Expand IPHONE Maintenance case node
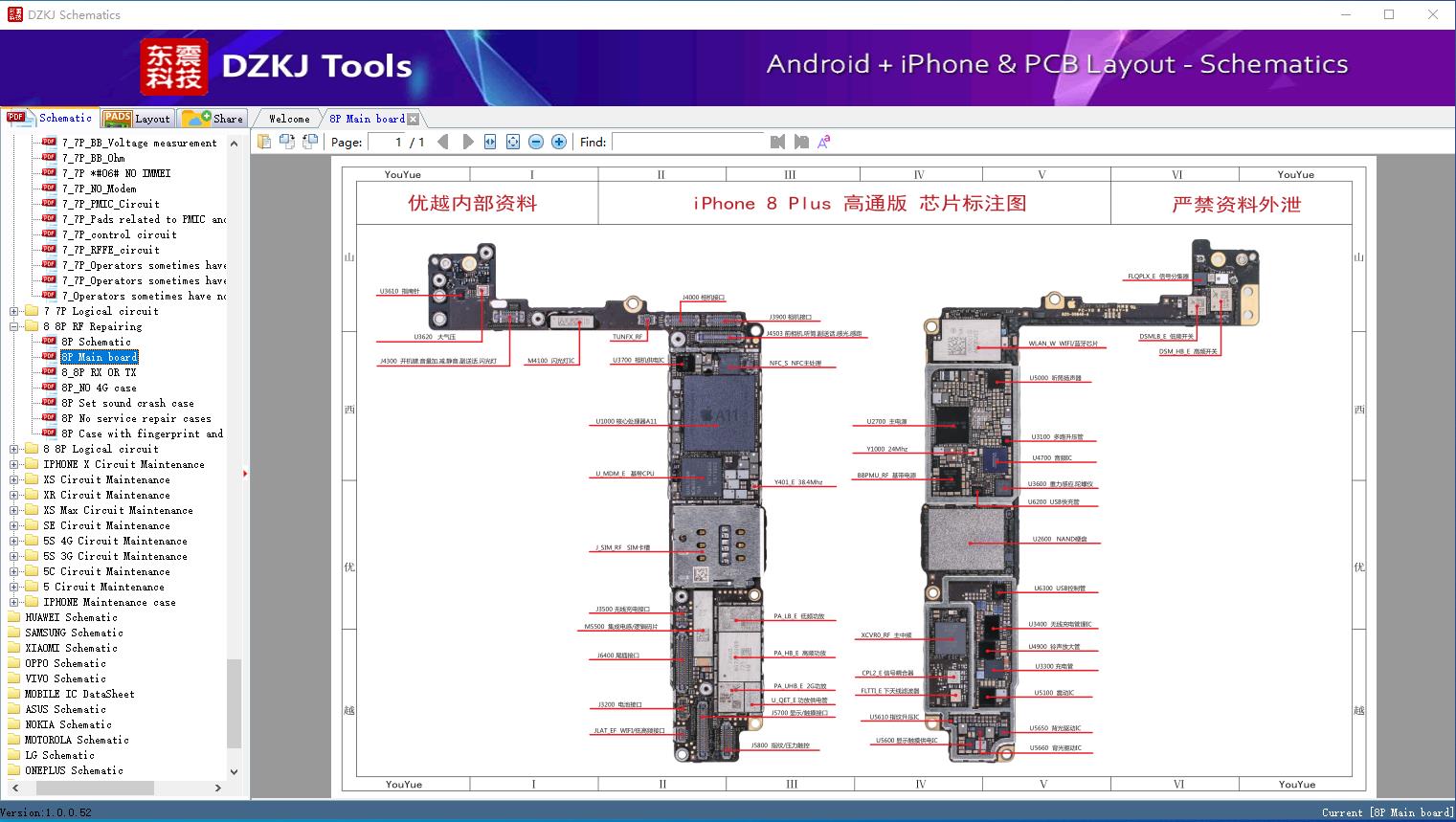1456x822 pixels. (14, 602)
